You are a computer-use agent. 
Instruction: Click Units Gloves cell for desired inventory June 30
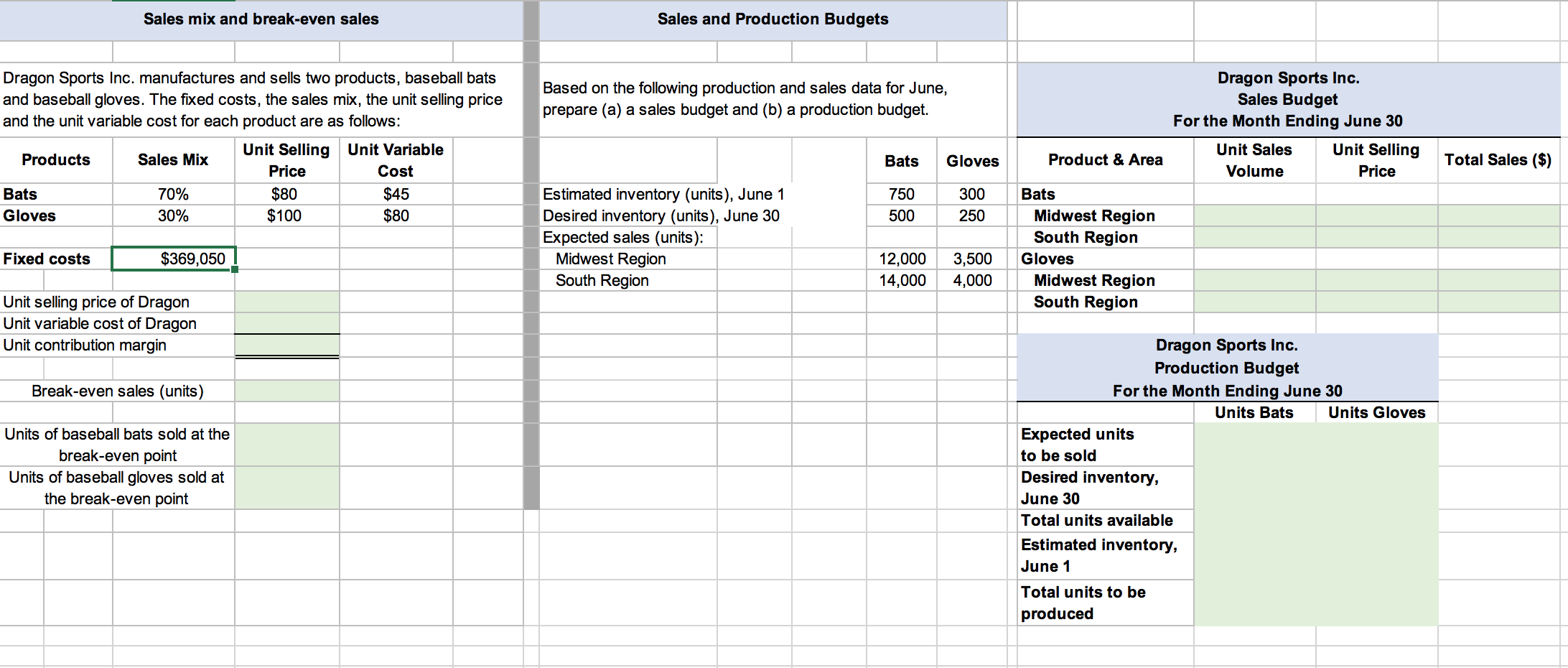click(x=1377, y=488)
